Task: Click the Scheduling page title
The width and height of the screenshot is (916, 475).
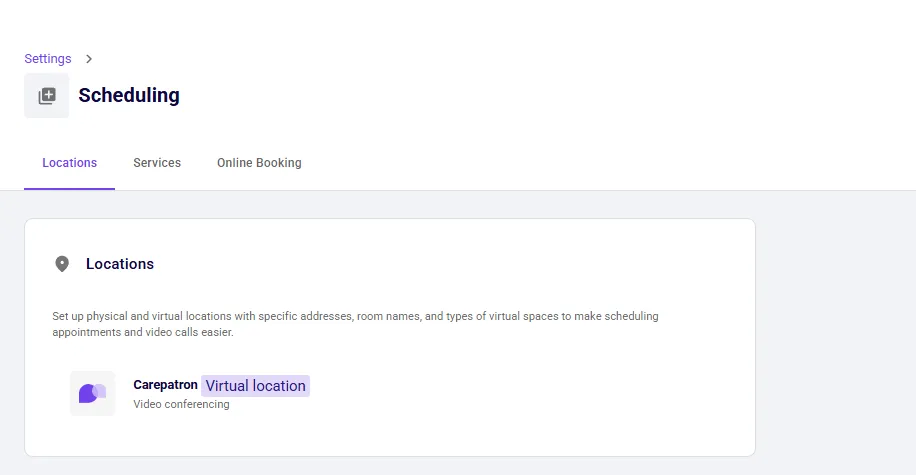Action: pyautogui.click(x=129, y=96)
